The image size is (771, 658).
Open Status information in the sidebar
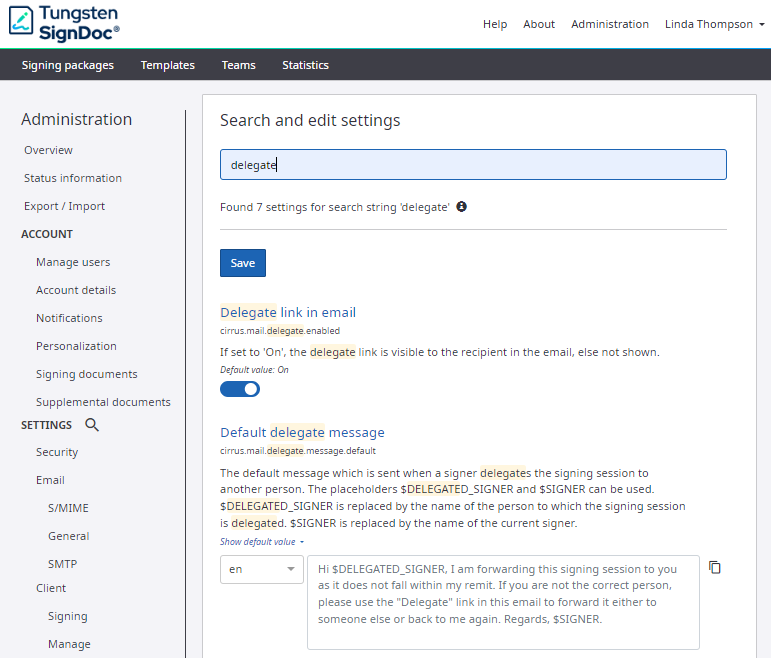[73, 178]
